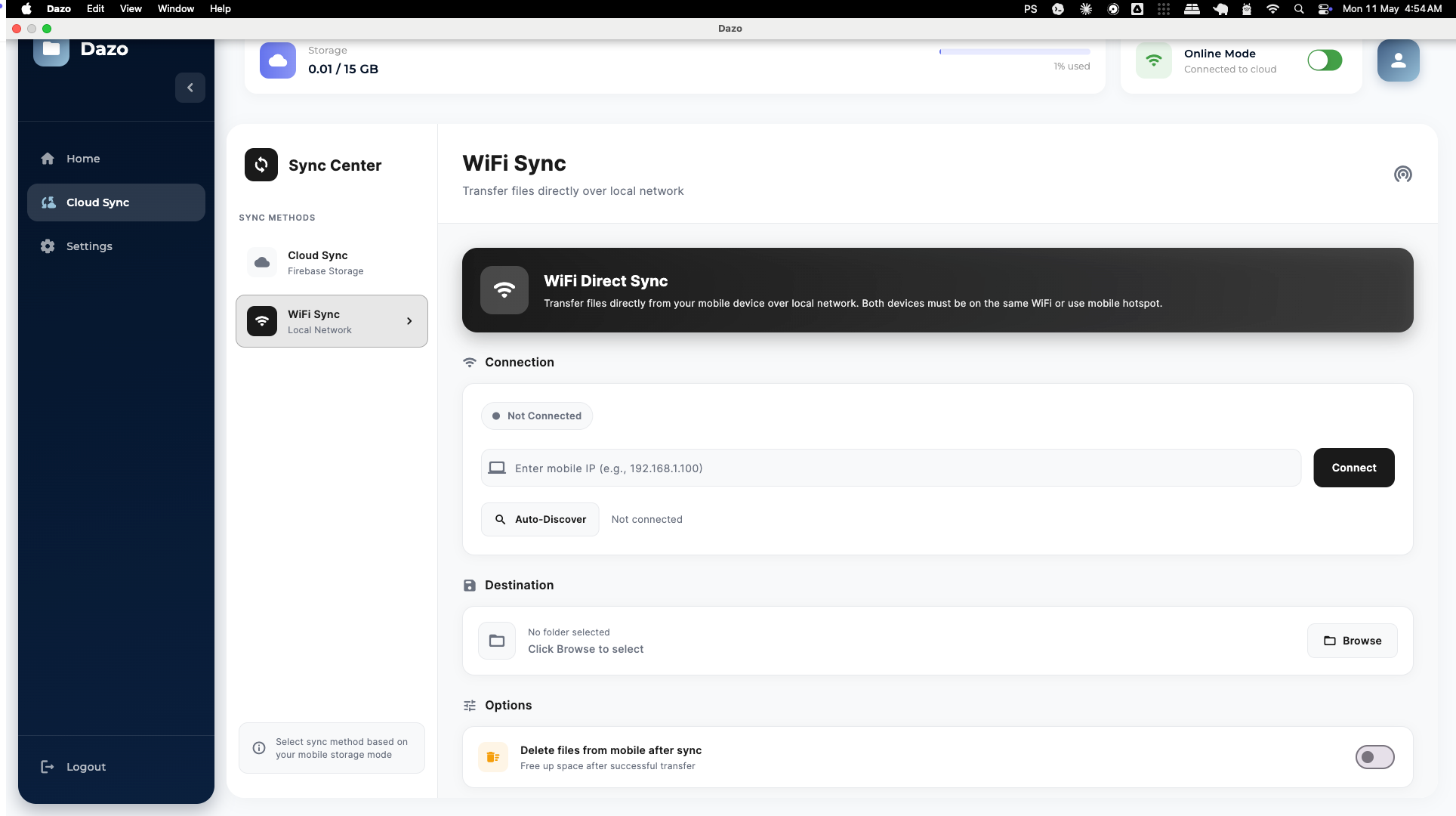Click the Browse folder button
Image resolution: width=1456 pixels, height=816 pixels.
pyautogui.click(x=1353, y=641)
